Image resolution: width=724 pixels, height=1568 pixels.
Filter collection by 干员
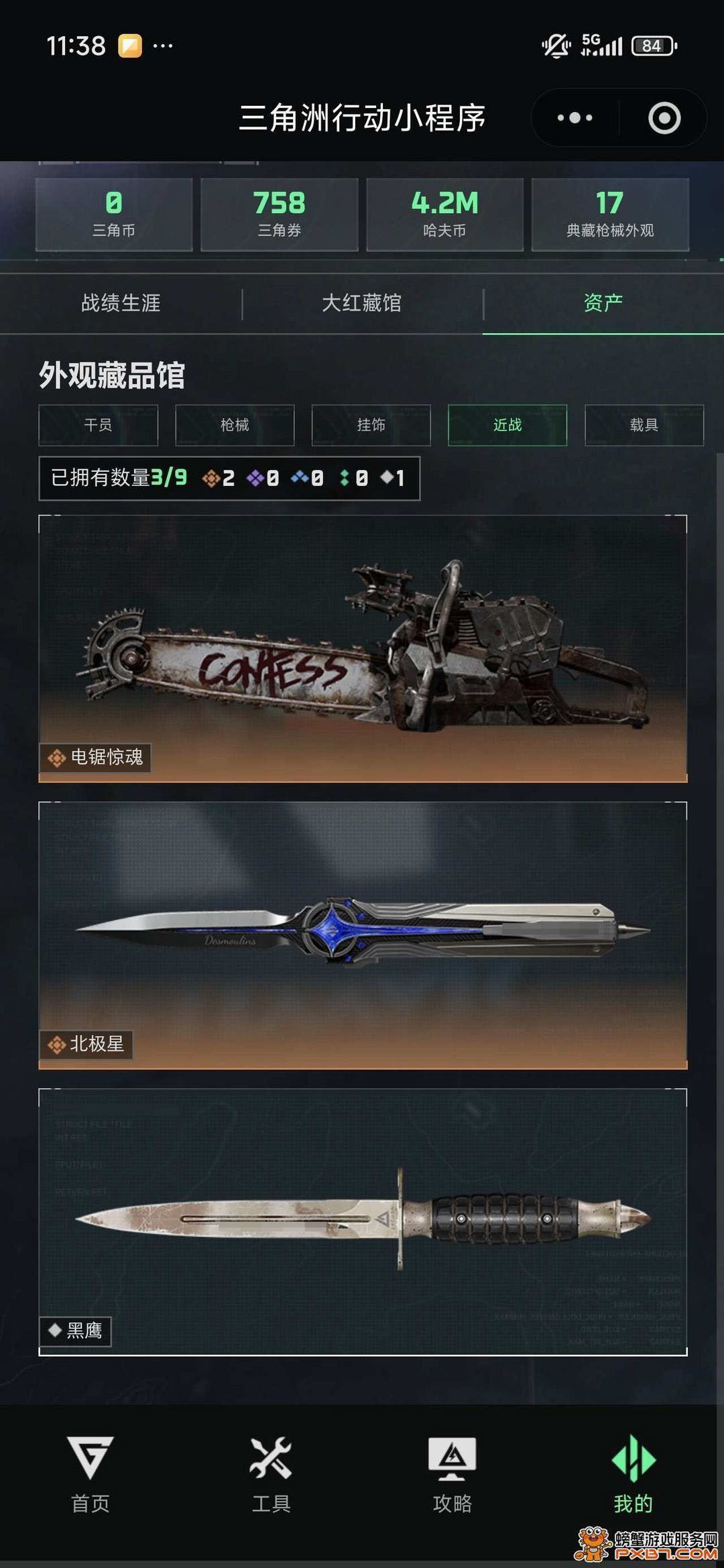(x=98, y=425)
